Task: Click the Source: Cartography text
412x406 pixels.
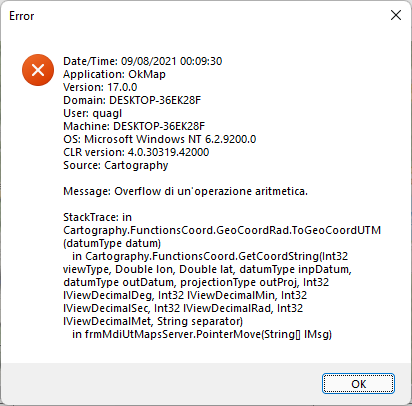Action: (x=116, y=165)
